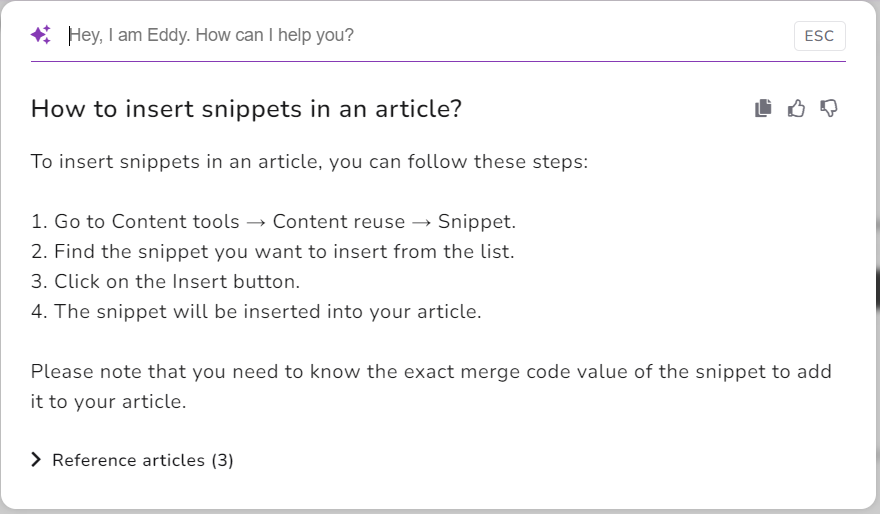
Task: Click step 4 about the inserted snippet
Action: [x=256, y=312]
